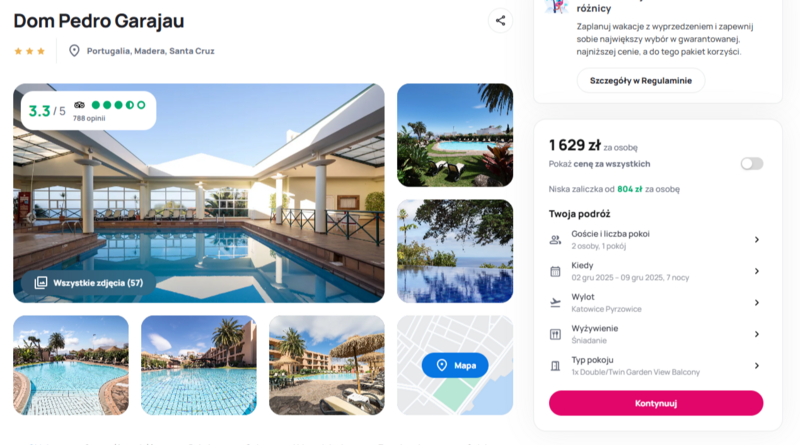Click the door icon next to Typ pokoju
This screenshot has width=800, height=445.
click(555, 366)
